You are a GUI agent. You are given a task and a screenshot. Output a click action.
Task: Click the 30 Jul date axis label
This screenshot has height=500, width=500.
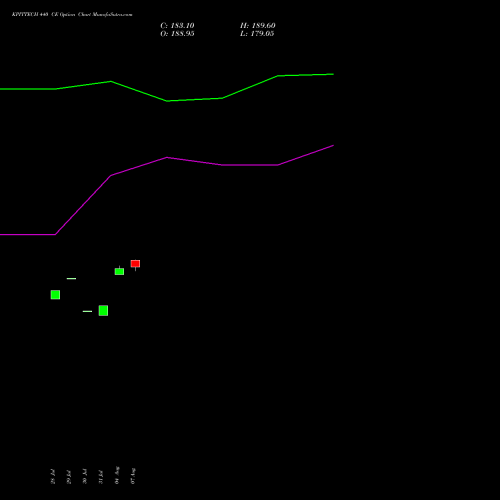(x=85, y=477)
